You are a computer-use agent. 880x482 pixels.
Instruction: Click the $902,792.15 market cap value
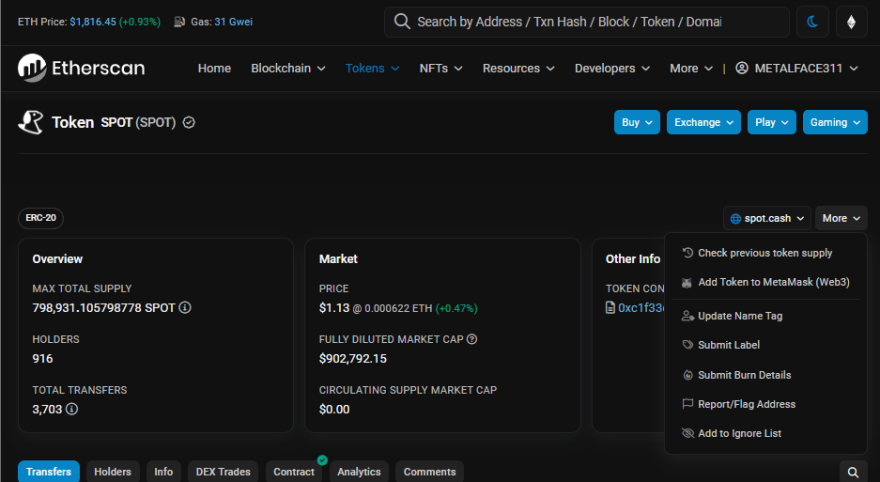tap(353, 359)
